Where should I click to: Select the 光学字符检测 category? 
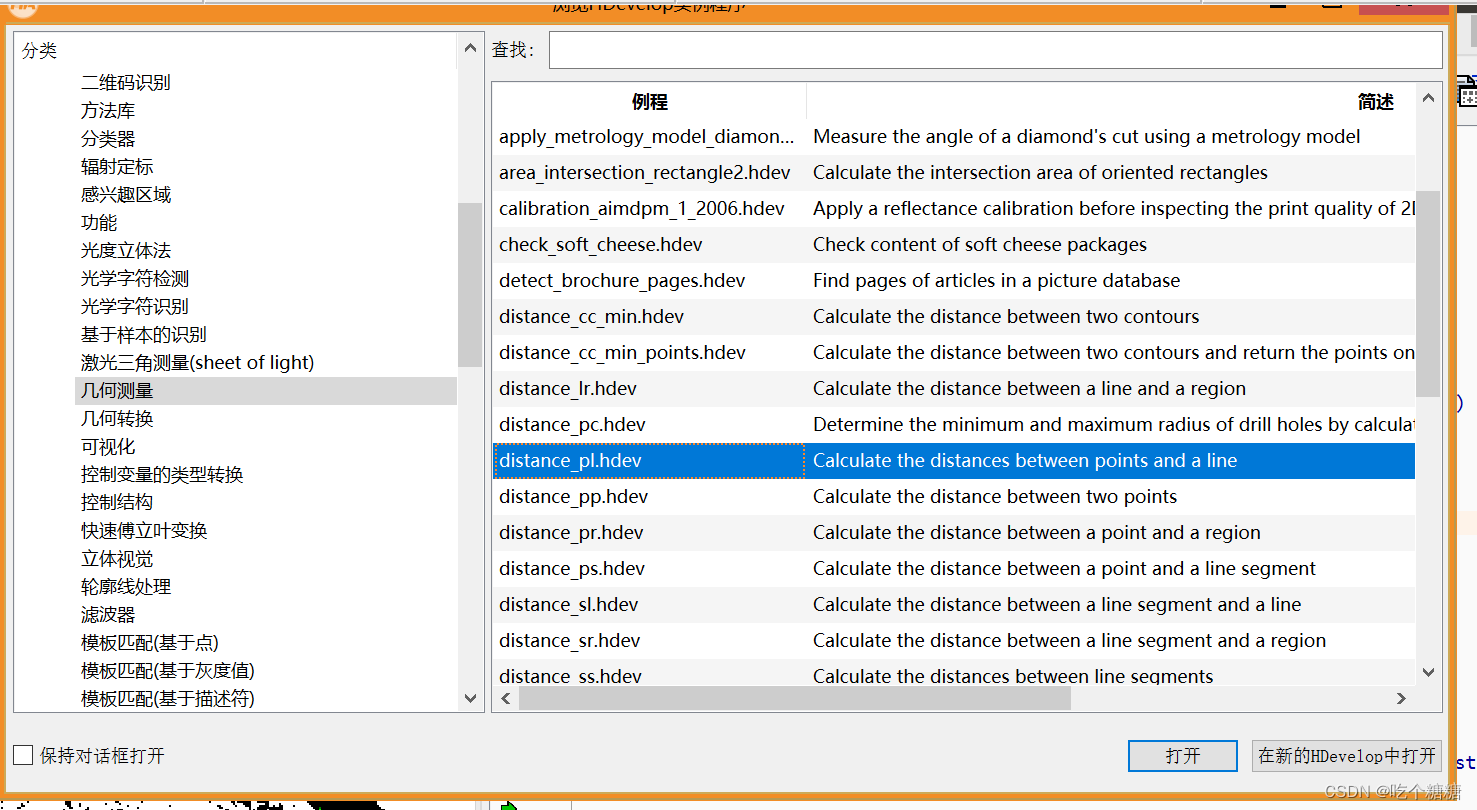(x=135, y=279)
